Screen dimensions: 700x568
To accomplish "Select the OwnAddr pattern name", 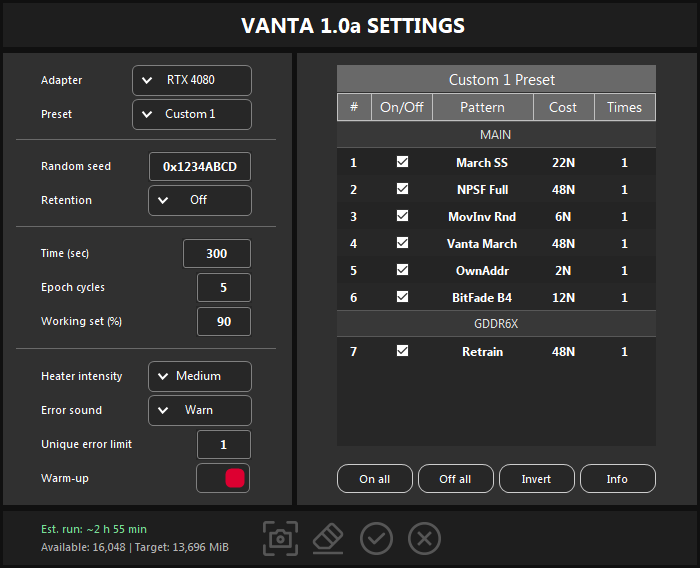I will point(483,271).
